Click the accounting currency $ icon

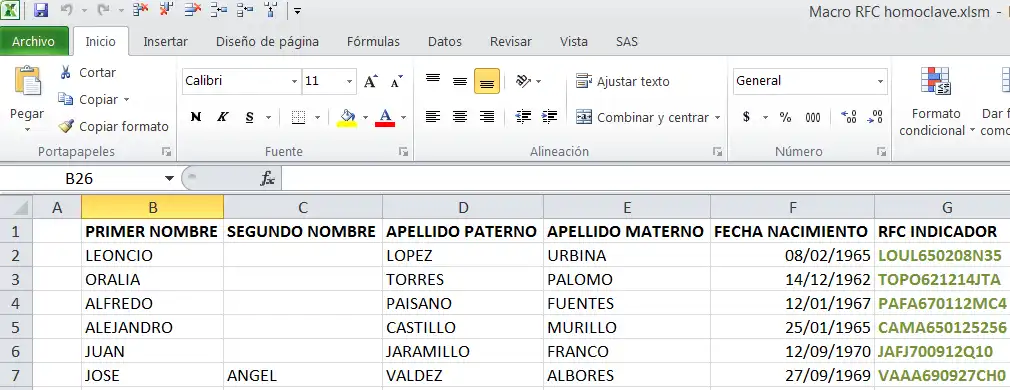747,117
